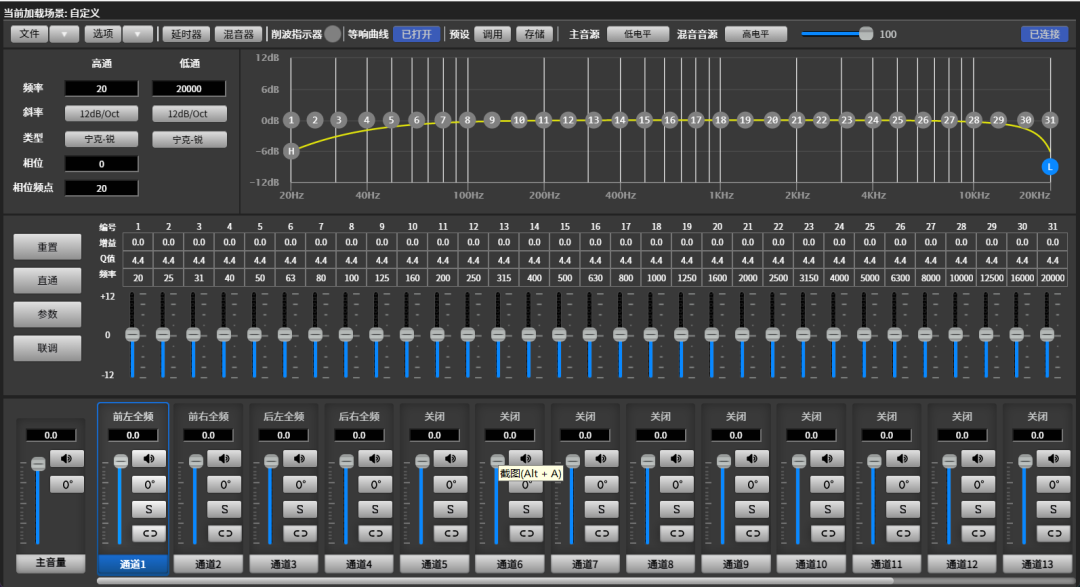Mute the master volume speaker icon
1080x587 pixels.
pyautogui.click(x=67, y=459)
